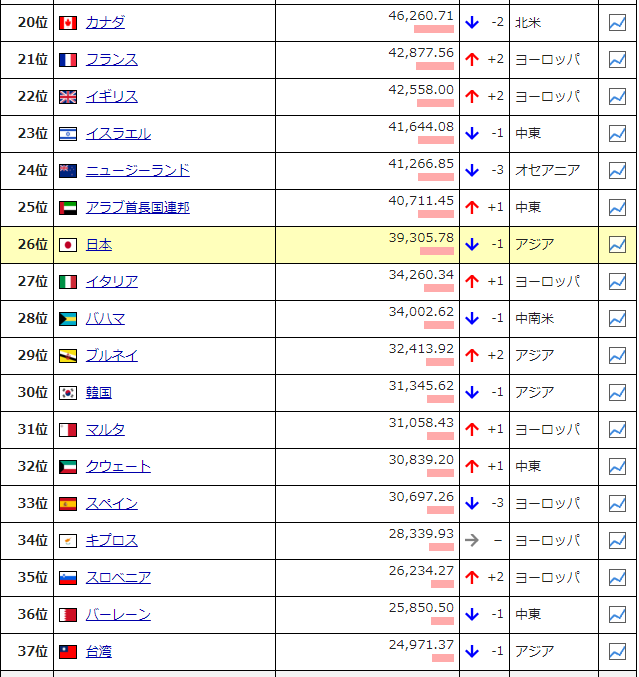Click the Japan flag icon
This screenshot has width=639, height=677.
coord(68,245)
